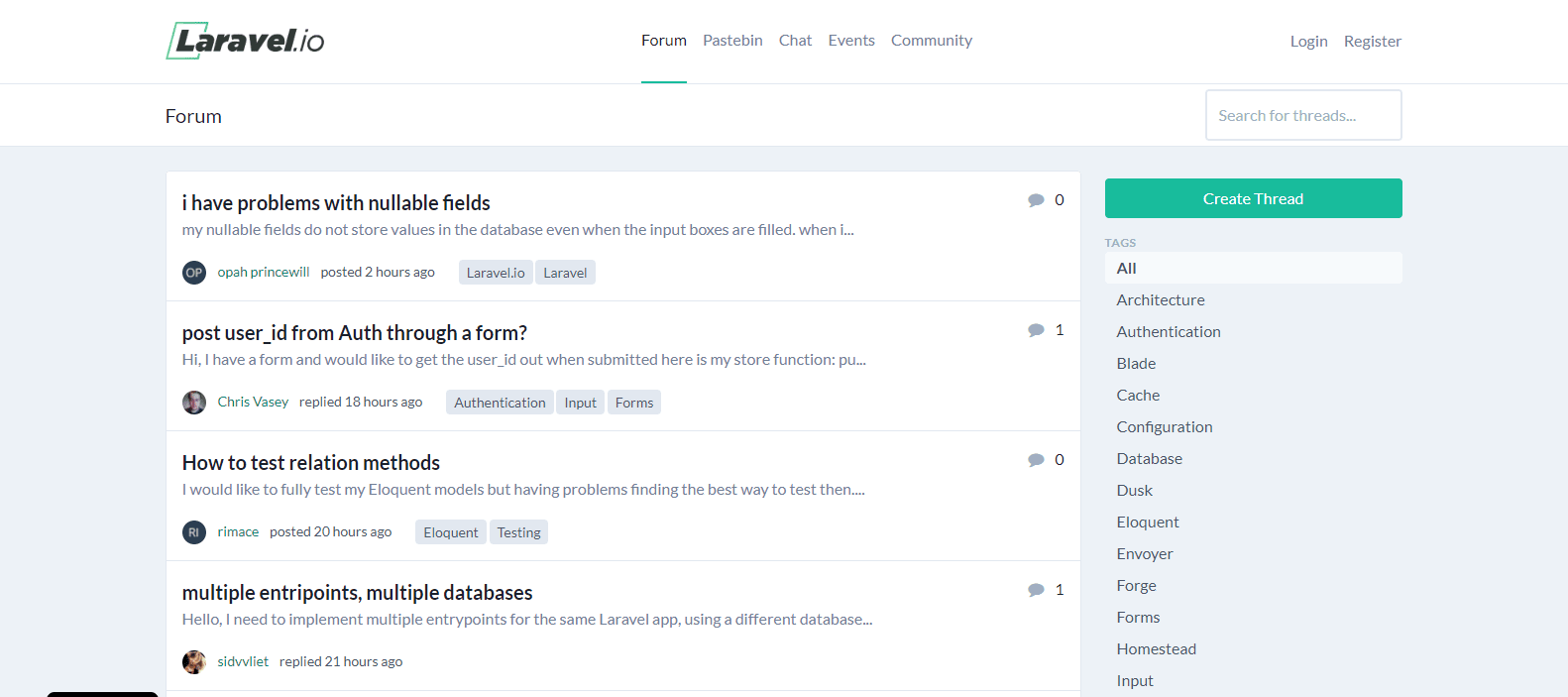Click username sidvvliet
Image resolution: width=1568 pixels, height=697 pixels.
pos(243,661)
